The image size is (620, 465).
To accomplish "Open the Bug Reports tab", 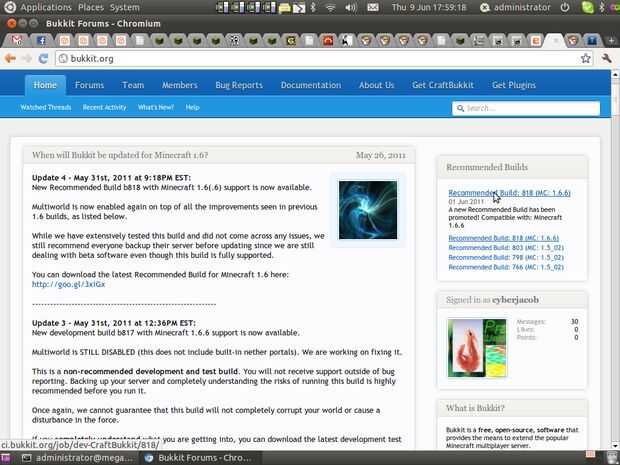I will click(239, 85).
